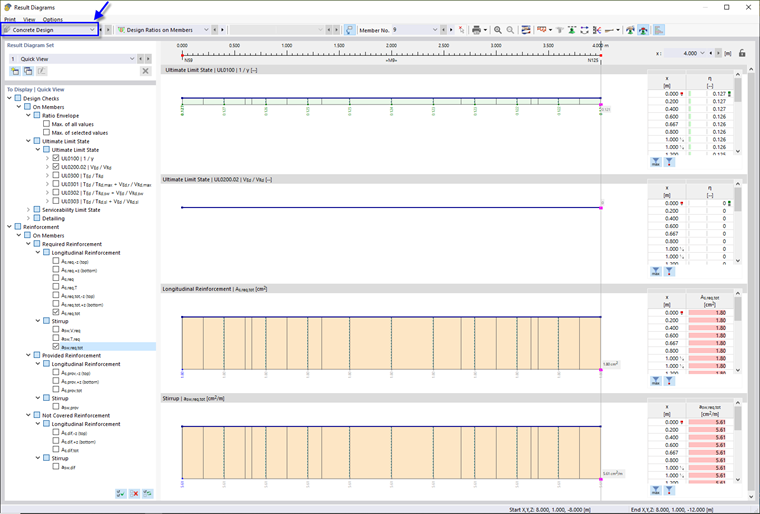
Task: Click the check all icon below tree
Action: 121,494
